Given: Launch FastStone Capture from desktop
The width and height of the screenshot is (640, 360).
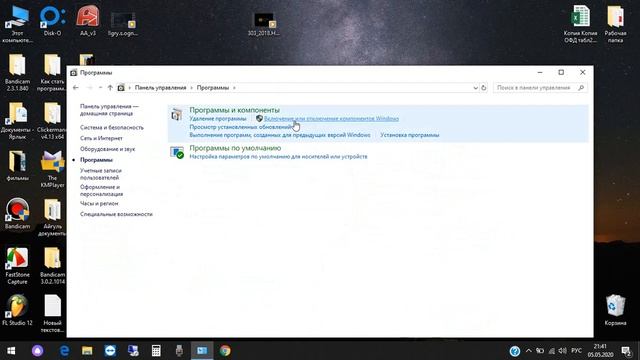Looking at the screenshot, I should tap(17, 266).
